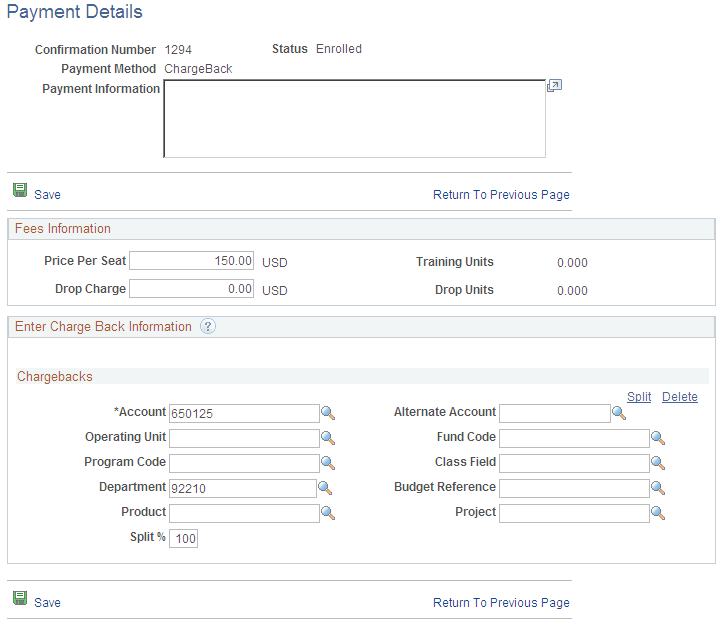Look up Class Field with magnifier icon

[658, 463]
